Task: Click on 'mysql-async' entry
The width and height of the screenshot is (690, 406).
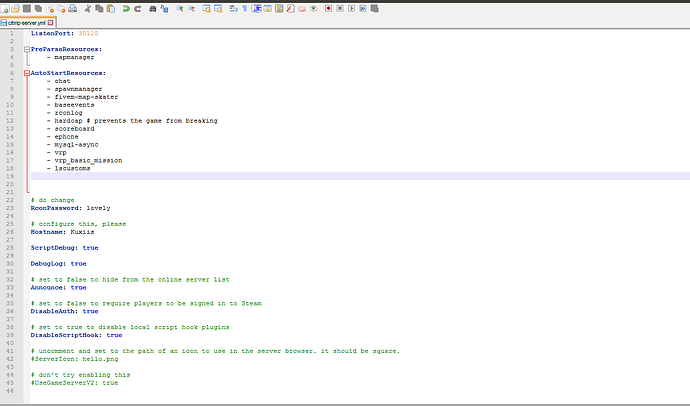Action: 76,144
